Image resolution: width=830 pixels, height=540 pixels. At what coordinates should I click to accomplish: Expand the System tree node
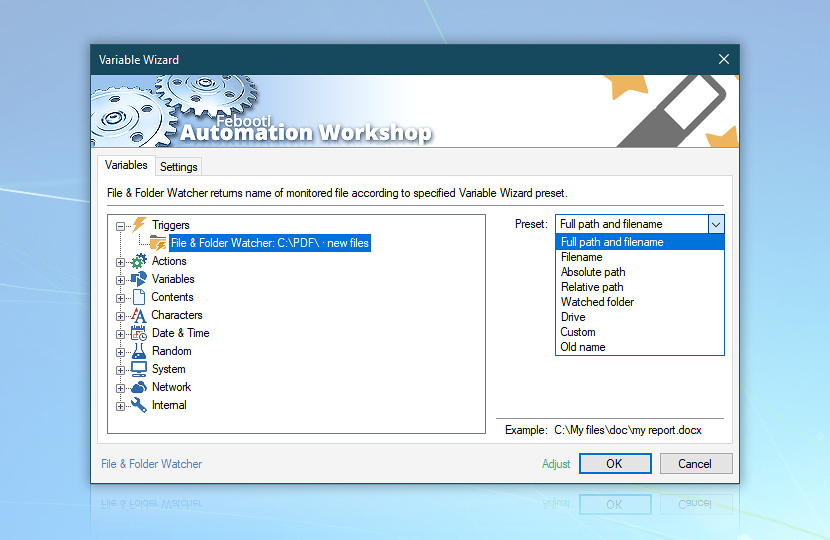(x=121, y=370)
